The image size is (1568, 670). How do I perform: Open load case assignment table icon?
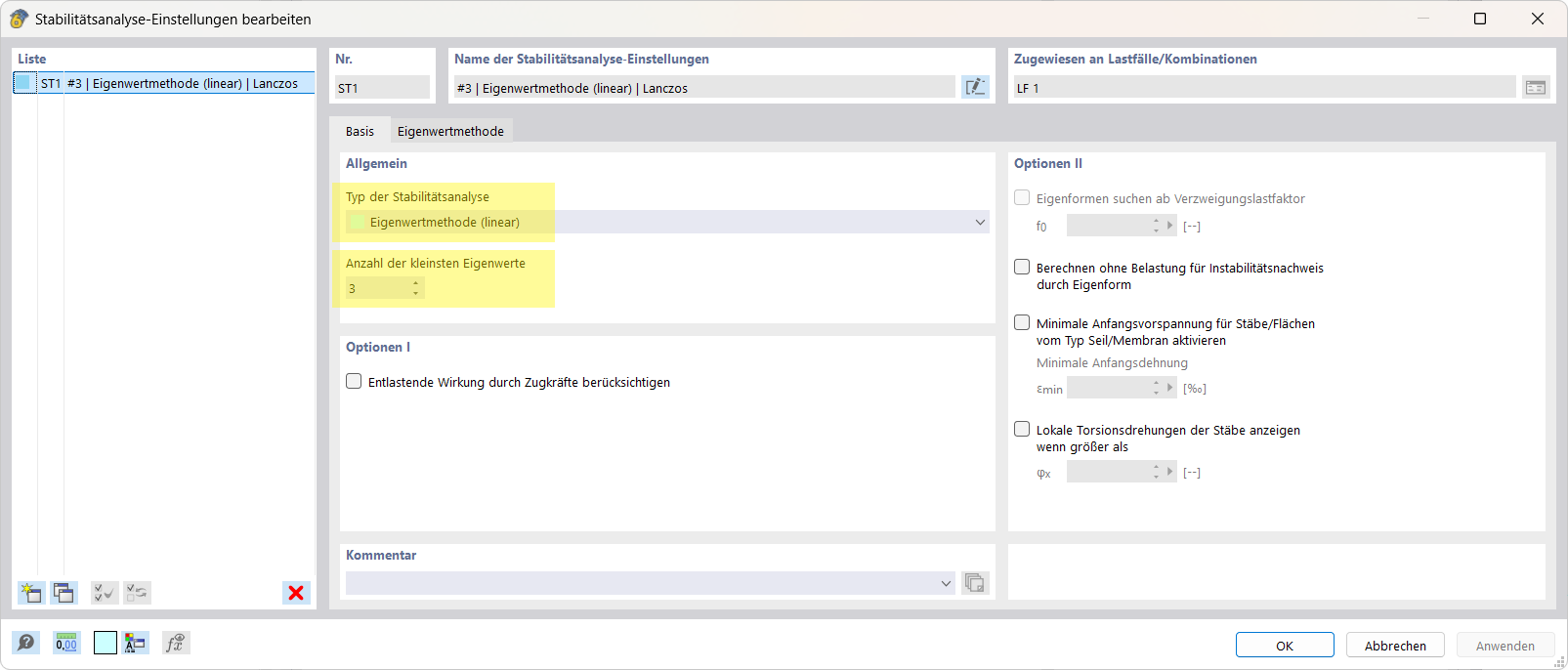[x=1536, y=87]
